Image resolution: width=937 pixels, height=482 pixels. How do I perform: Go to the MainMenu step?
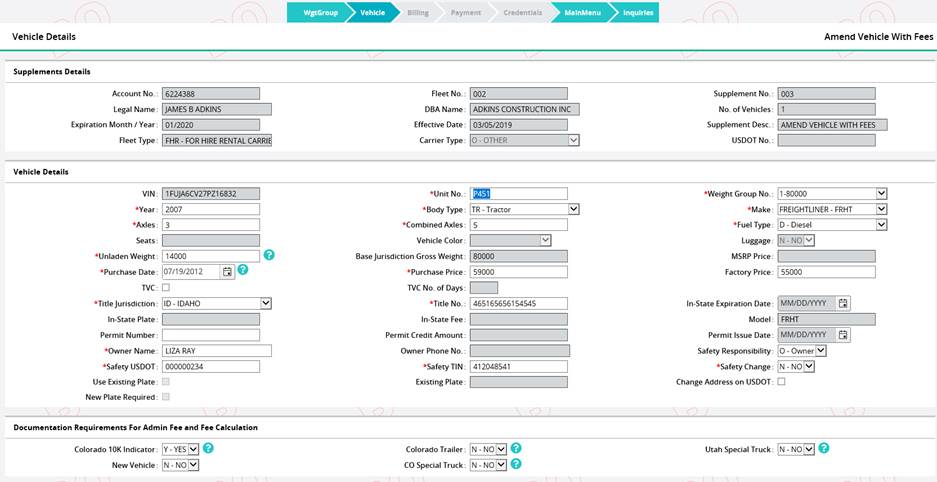582,13
